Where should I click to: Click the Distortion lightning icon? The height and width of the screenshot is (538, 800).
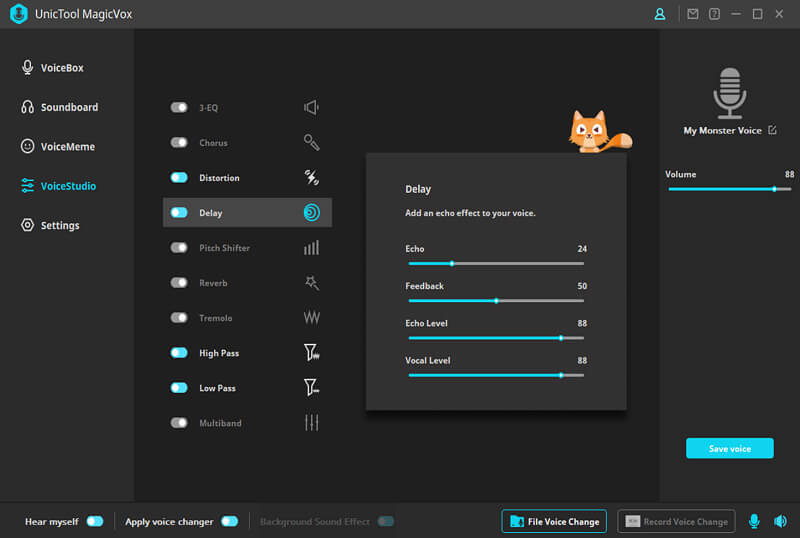[x=311, y=178]
